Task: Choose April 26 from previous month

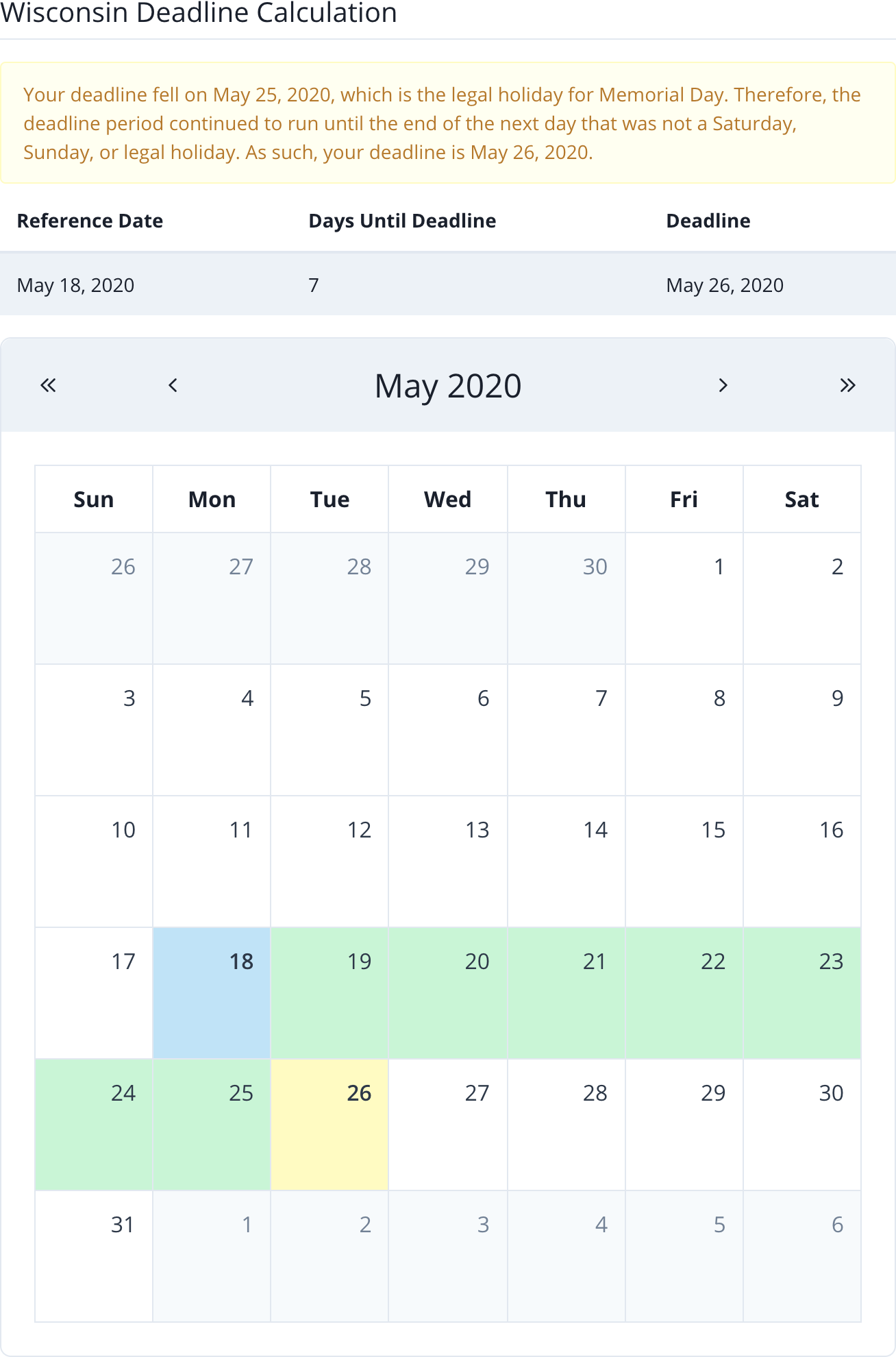Action: [x=94, y=598]
